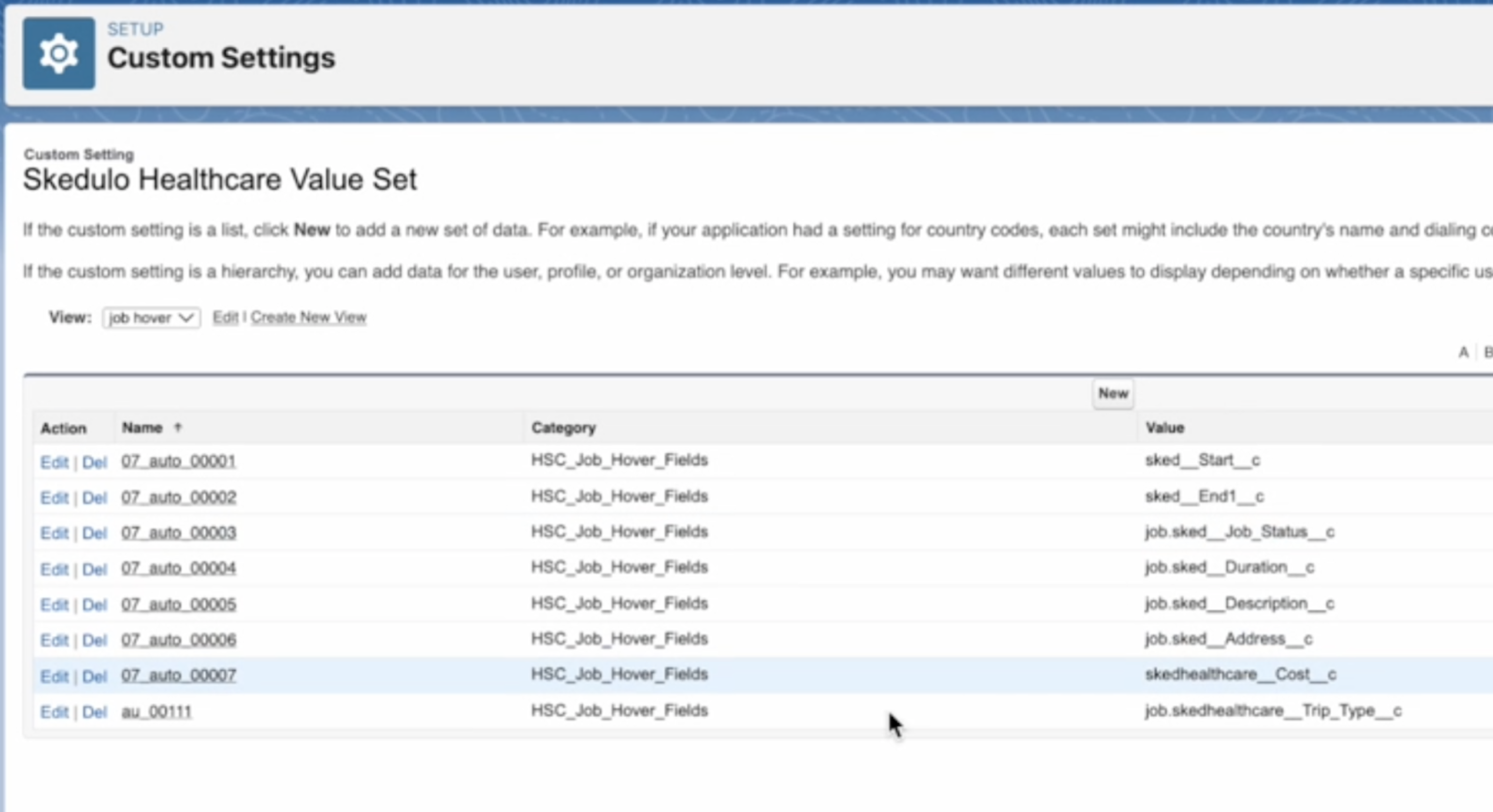Open record 07_auto_00004
Image resolution: width=1493 pixels, height=812 pixels.
[179, 568]
